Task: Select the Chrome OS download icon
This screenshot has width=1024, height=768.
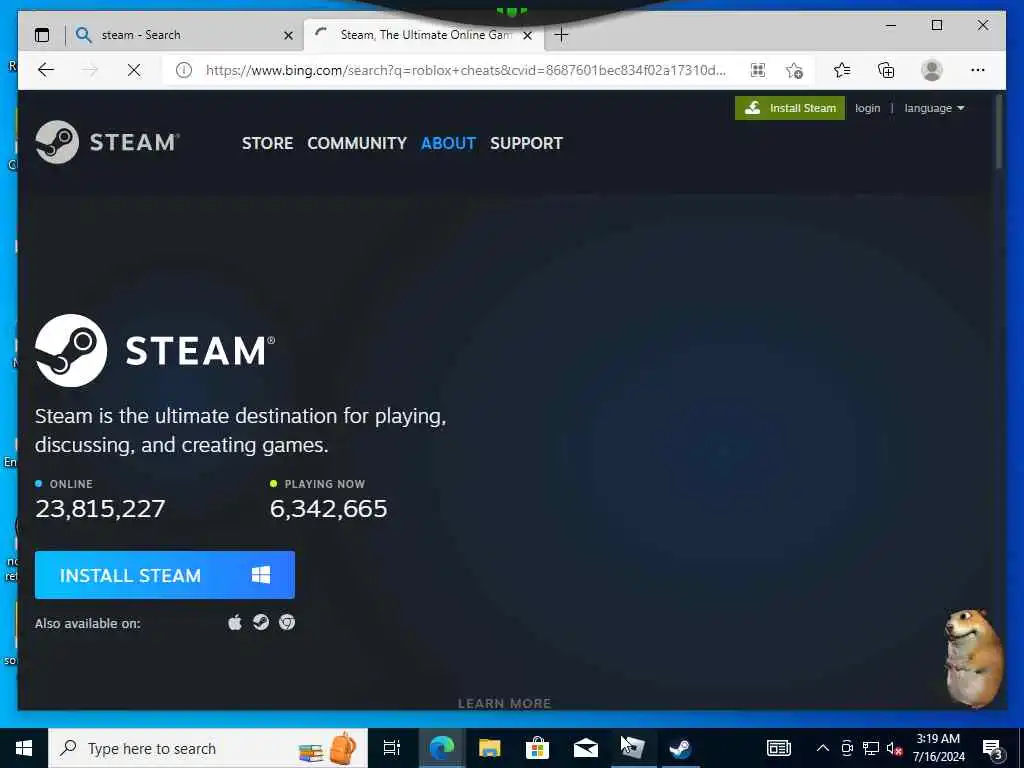Action: point(287,622)
